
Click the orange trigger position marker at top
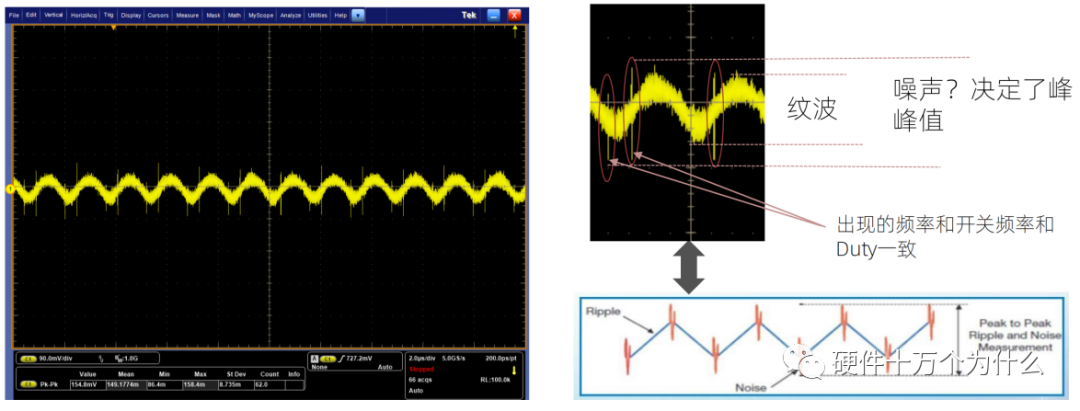pos(114,28)
